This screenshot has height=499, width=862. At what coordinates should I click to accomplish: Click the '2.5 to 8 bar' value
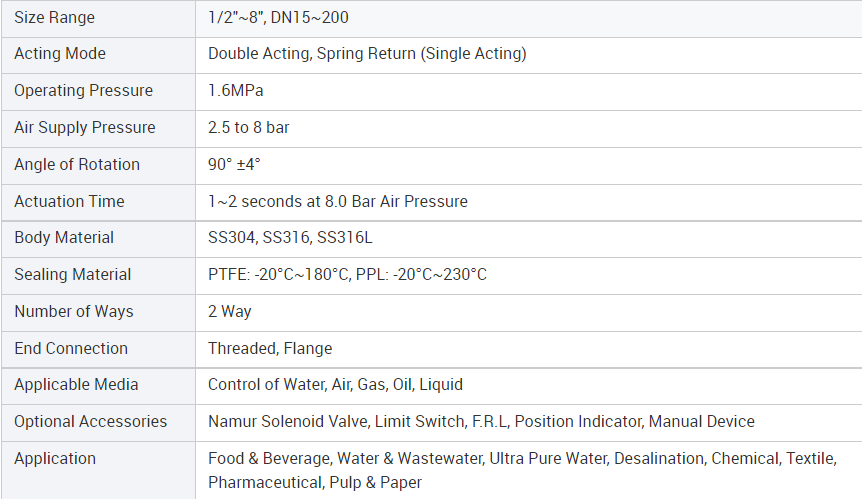(x=248, y=127)
